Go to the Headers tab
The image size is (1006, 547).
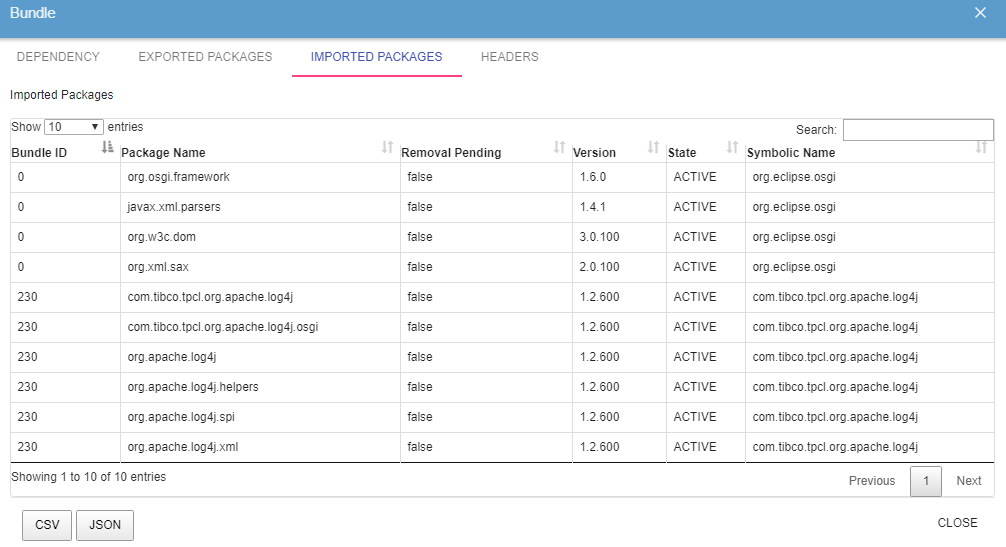(509, 57)
